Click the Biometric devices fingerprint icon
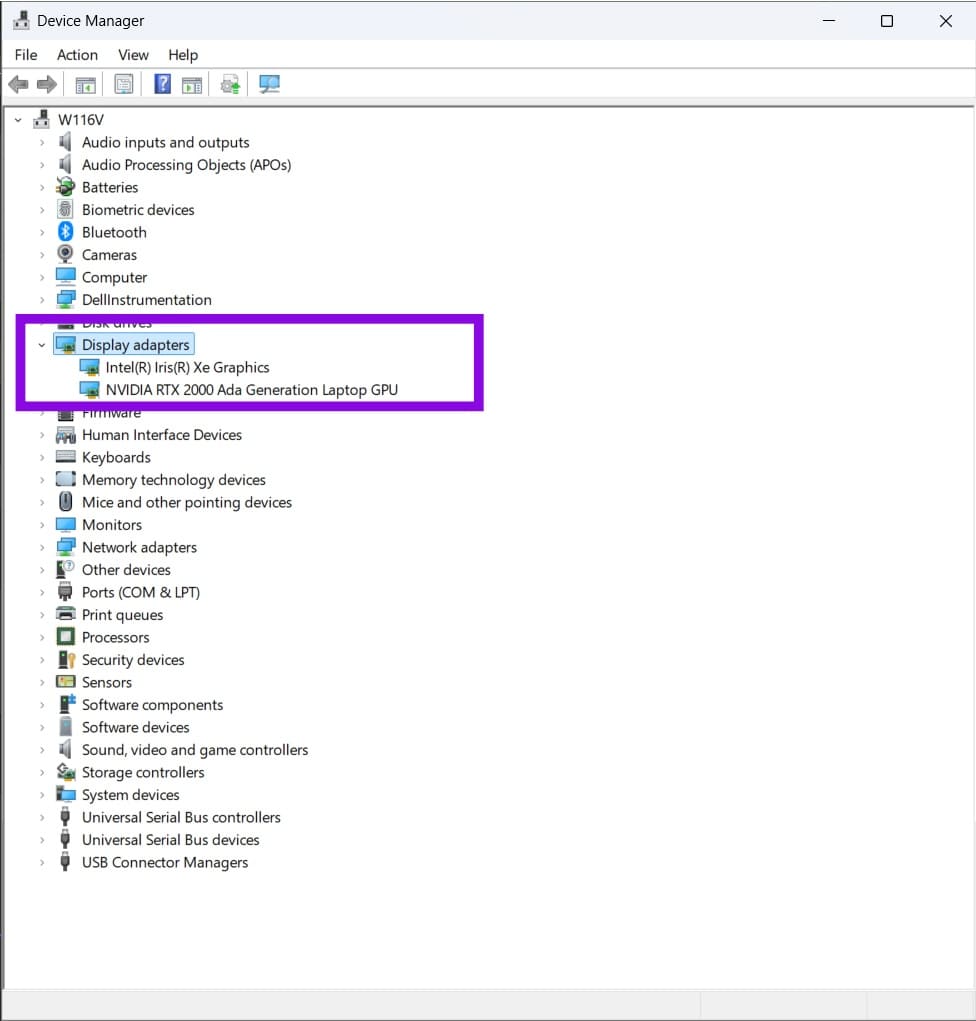The image size is (976, 1021). (65, 209)
